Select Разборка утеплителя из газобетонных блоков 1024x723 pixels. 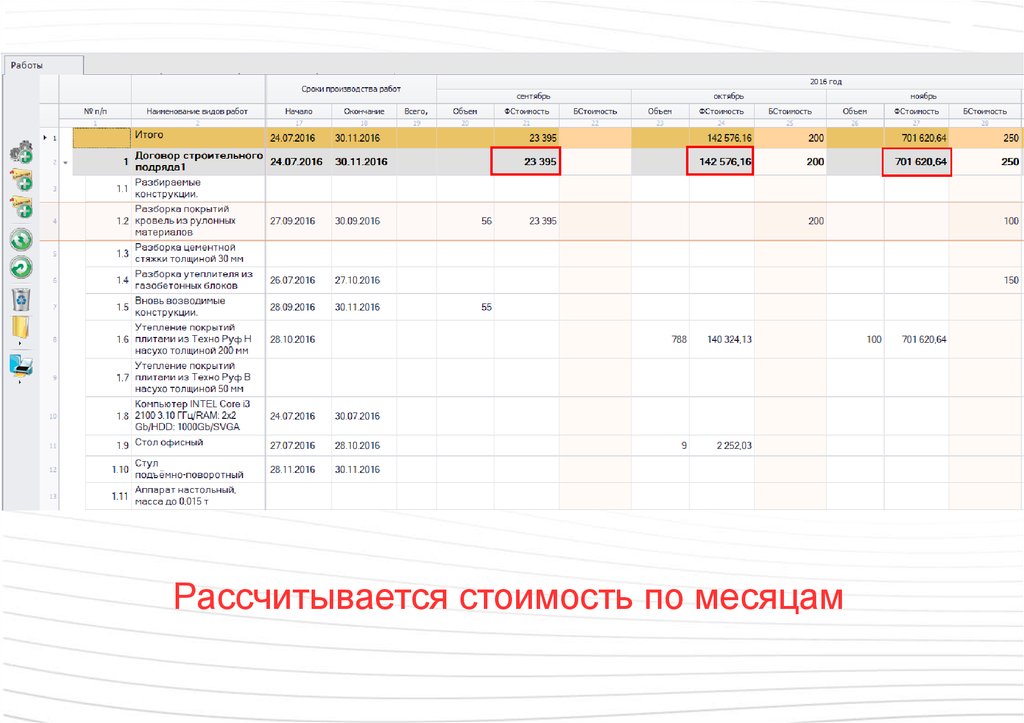[198, 280]
